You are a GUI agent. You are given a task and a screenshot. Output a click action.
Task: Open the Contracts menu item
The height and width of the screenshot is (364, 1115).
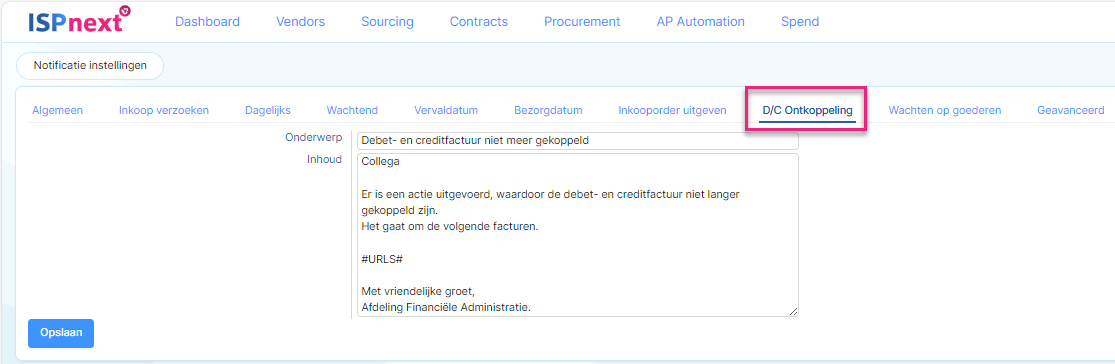[479, 22]
